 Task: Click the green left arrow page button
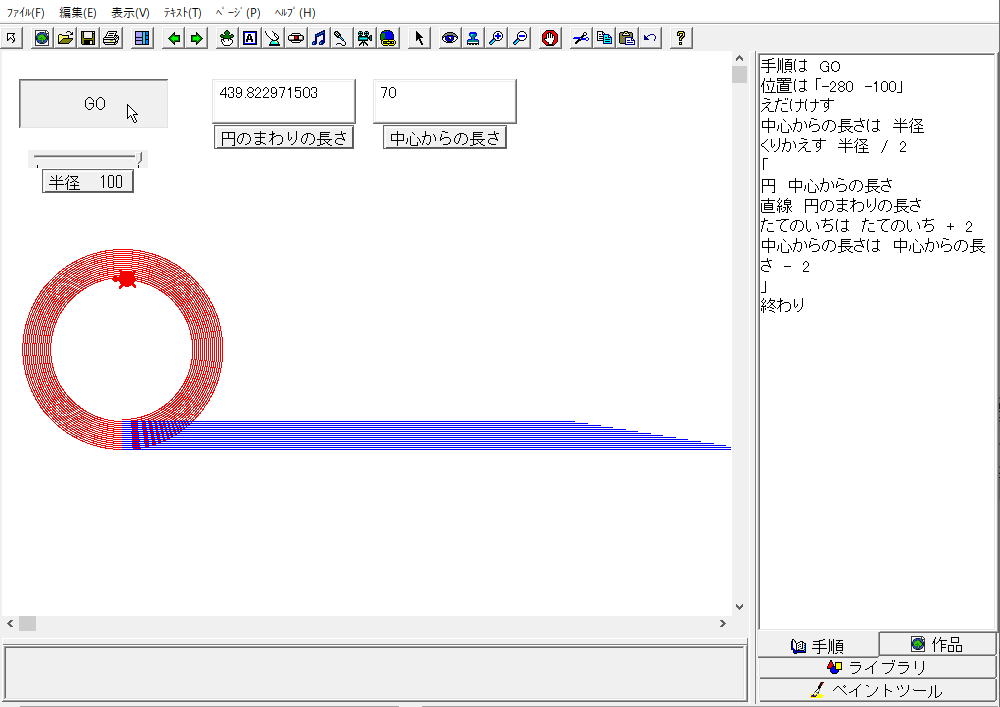tap(174, 38)
